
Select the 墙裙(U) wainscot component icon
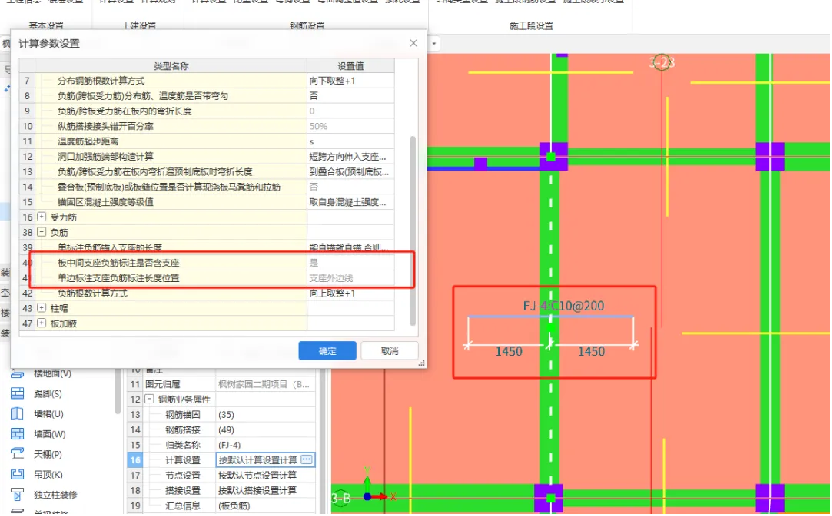click(x=17, y=414)
